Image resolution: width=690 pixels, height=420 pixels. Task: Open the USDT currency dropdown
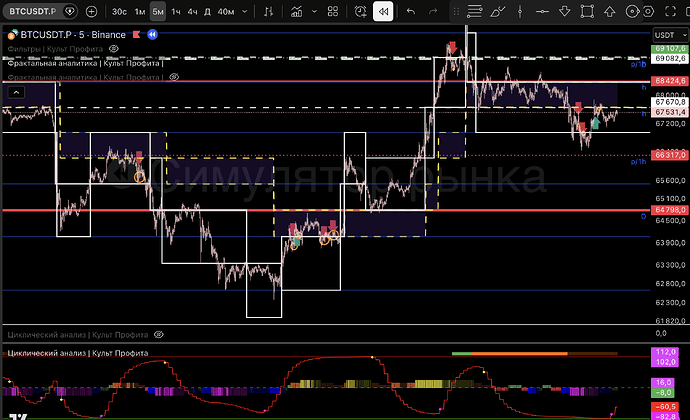[667, 33]
